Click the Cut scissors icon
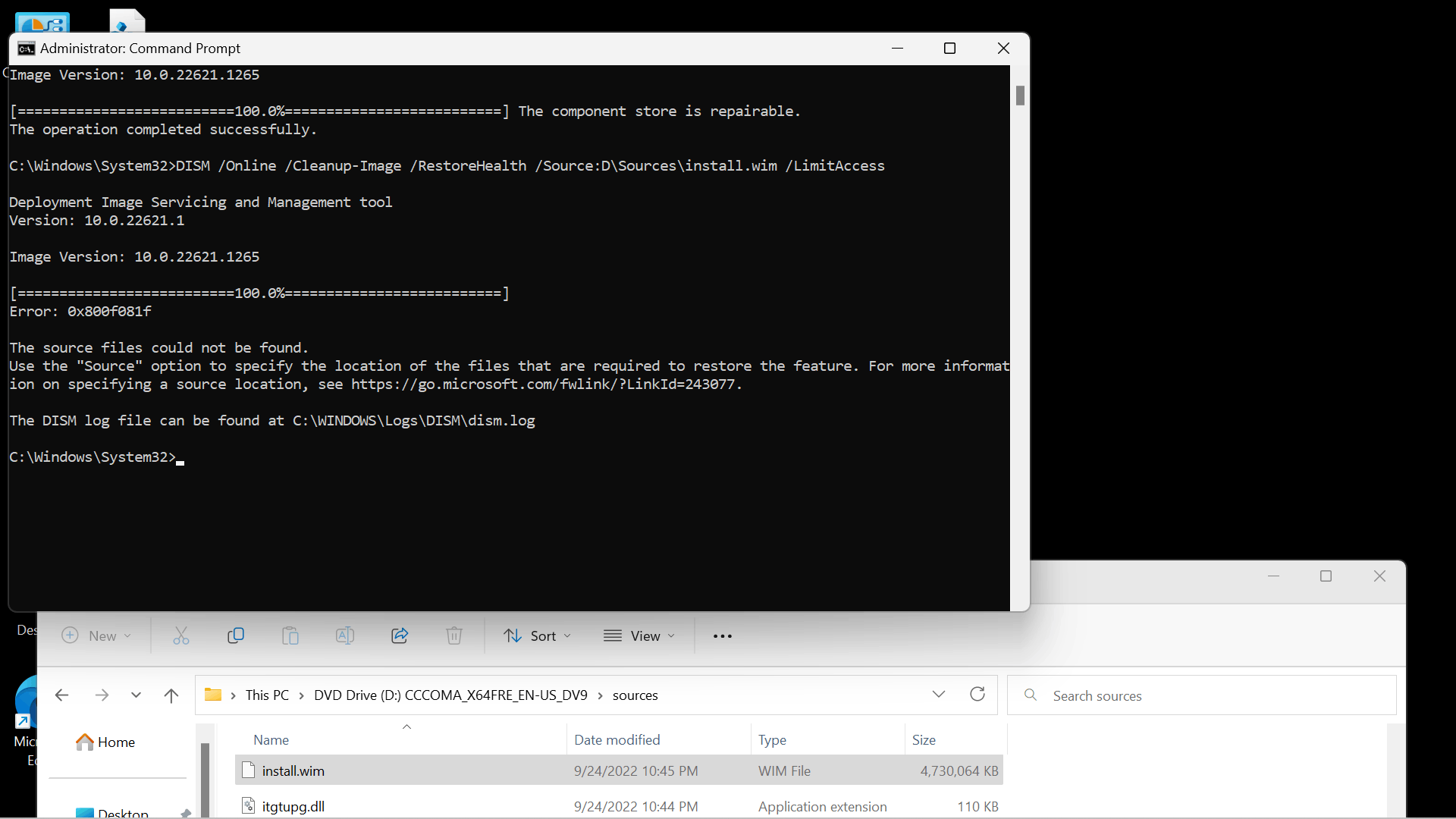This screenshot has width=1456, height=819. (180, 635)
